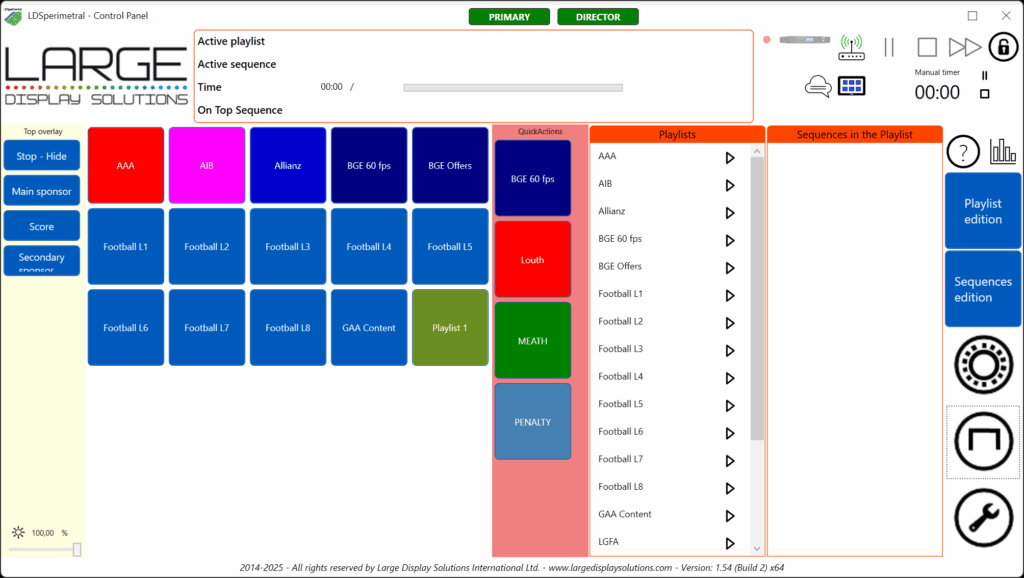The width and height of the screenshot is (1024, 578).
Task: Pause the manual timer
Action: click(x=984, y=75)
